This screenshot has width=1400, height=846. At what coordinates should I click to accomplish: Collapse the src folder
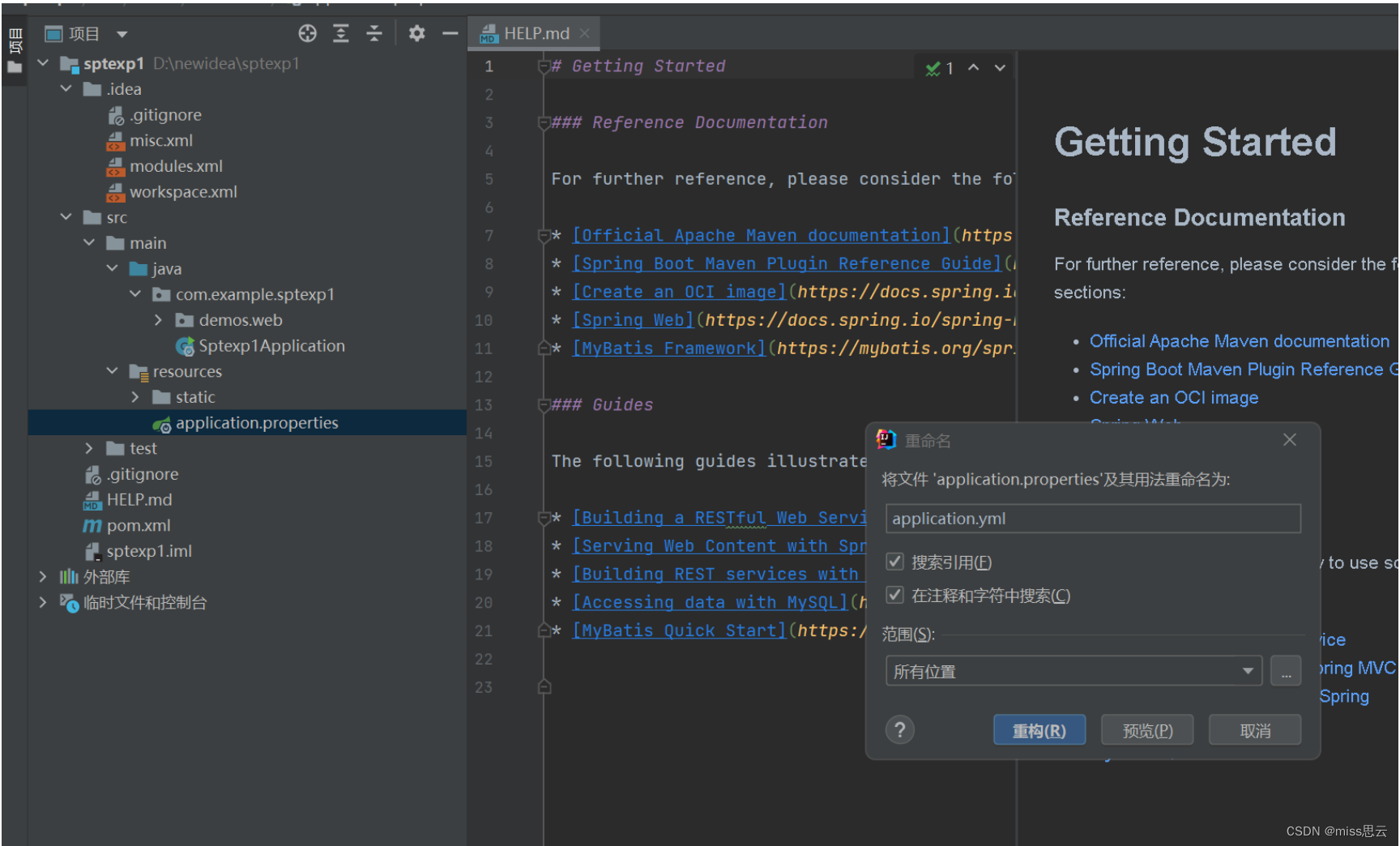66,217
